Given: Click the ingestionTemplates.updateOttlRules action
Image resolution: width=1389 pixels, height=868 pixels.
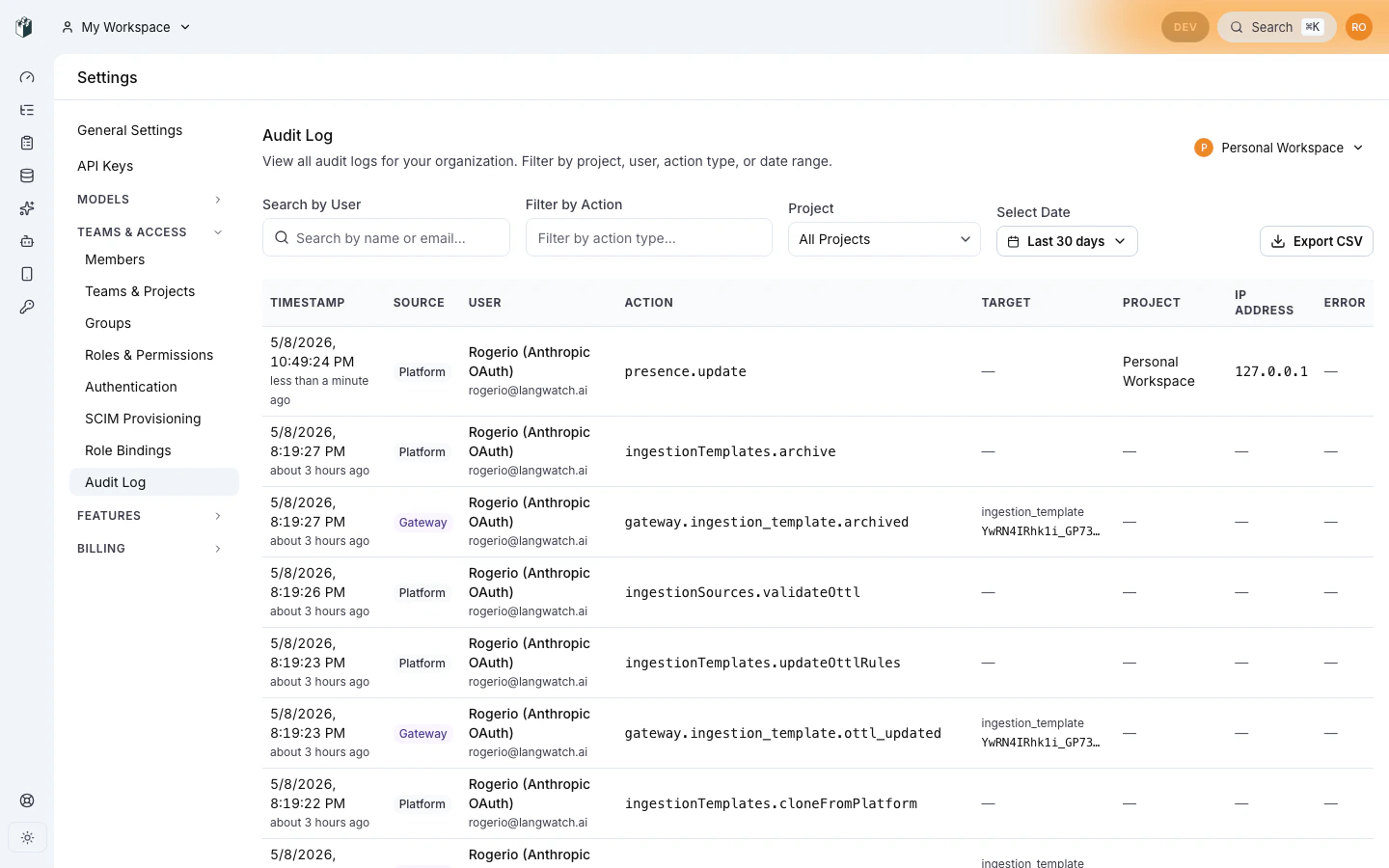Looking at the screenshot, I should point(763,663).
